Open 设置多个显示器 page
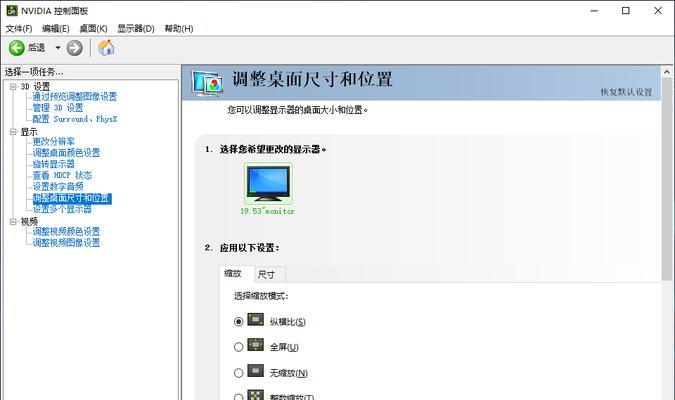The image size is (675, 400). click(x=62, y=209)
